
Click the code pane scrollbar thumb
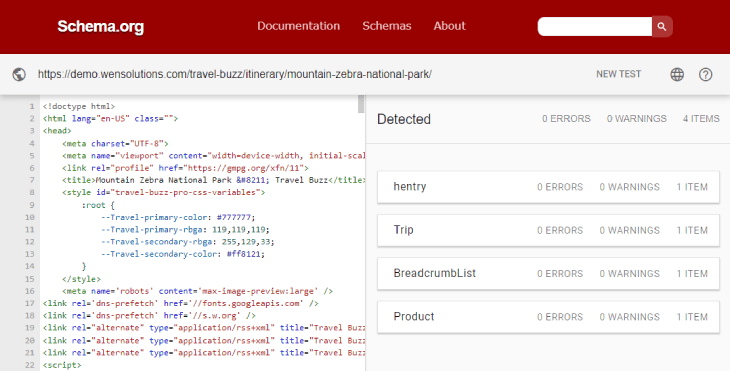(x=361, y=104)
